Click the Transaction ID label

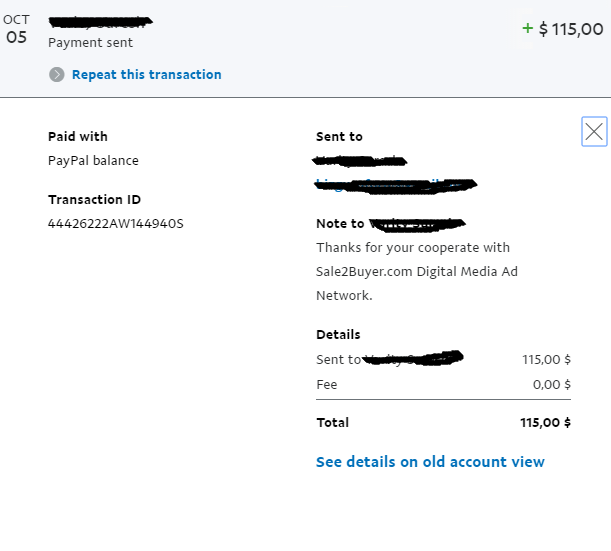click(94, 200)
